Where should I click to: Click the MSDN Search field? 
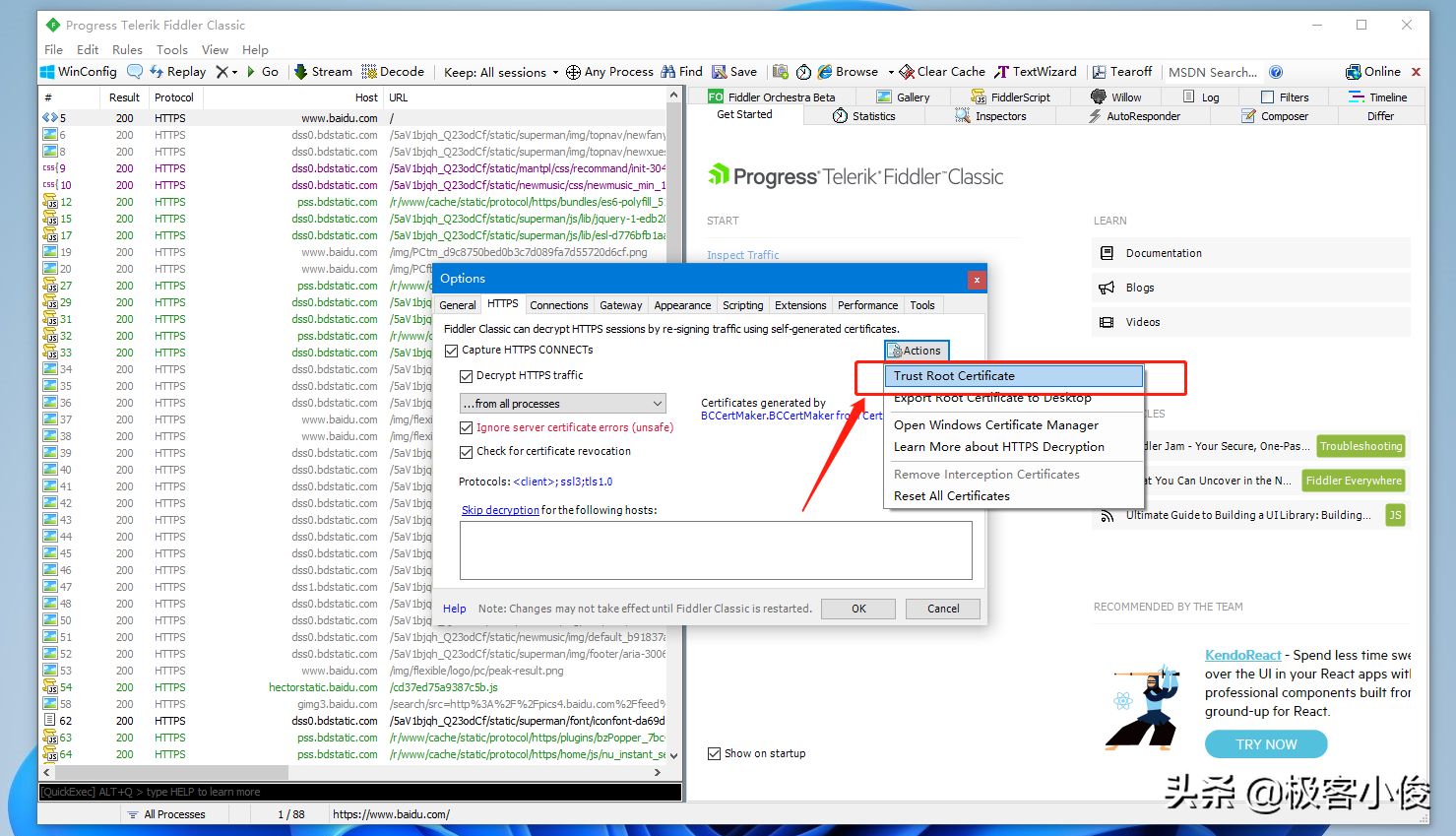(x=1213, y=72)
